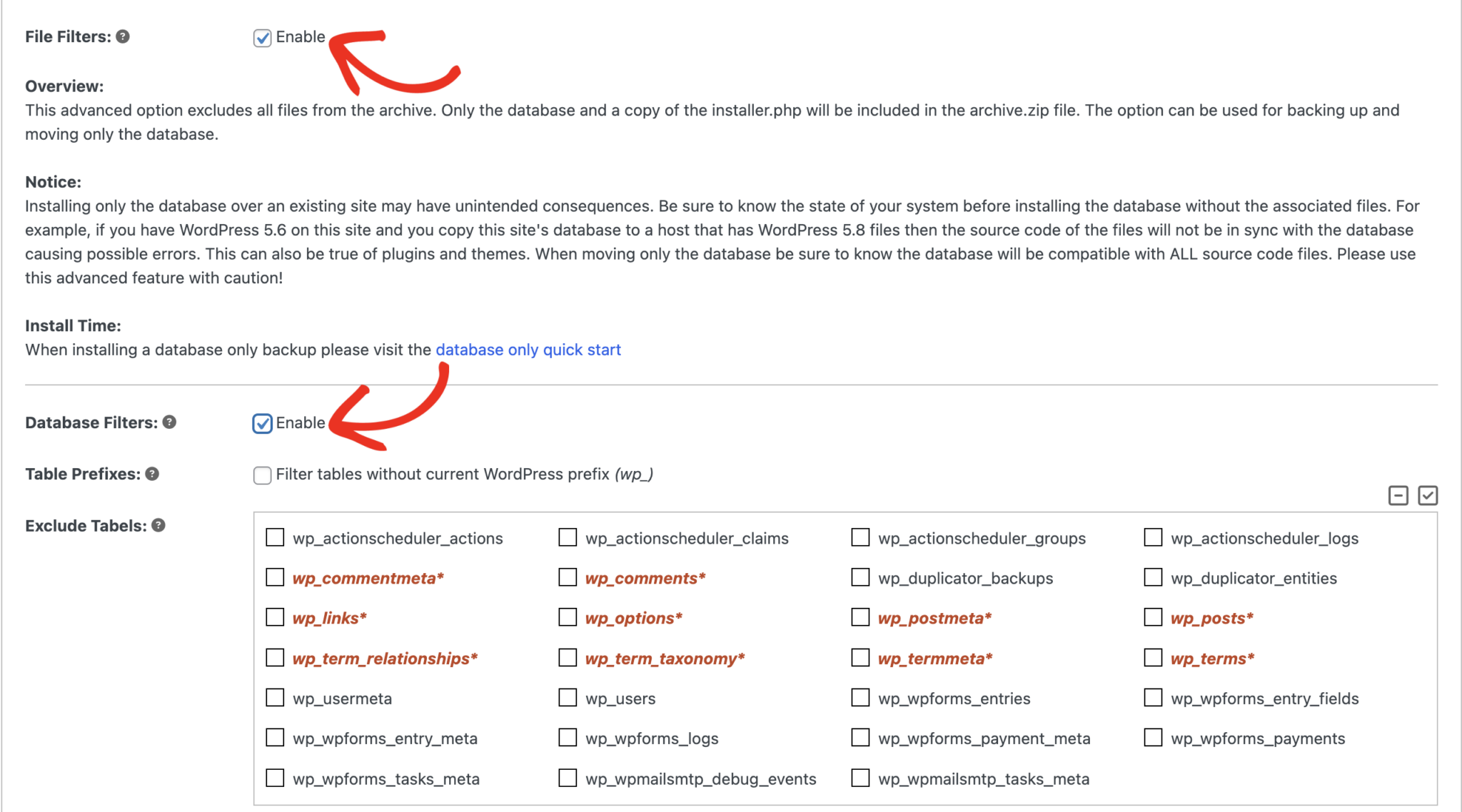Select the wp_users table
Image resolution: width=1462 pixels, height=812 pixels.
point(568,697)
